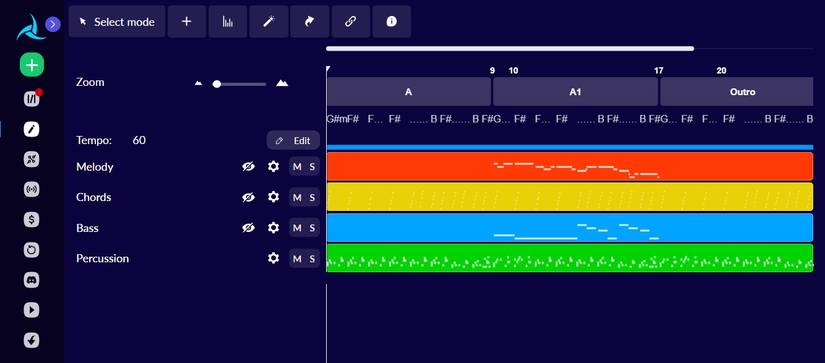This screenshot has height=363, width=825.
Task: Open the info toolbar icon
Action: click(391, 22)
